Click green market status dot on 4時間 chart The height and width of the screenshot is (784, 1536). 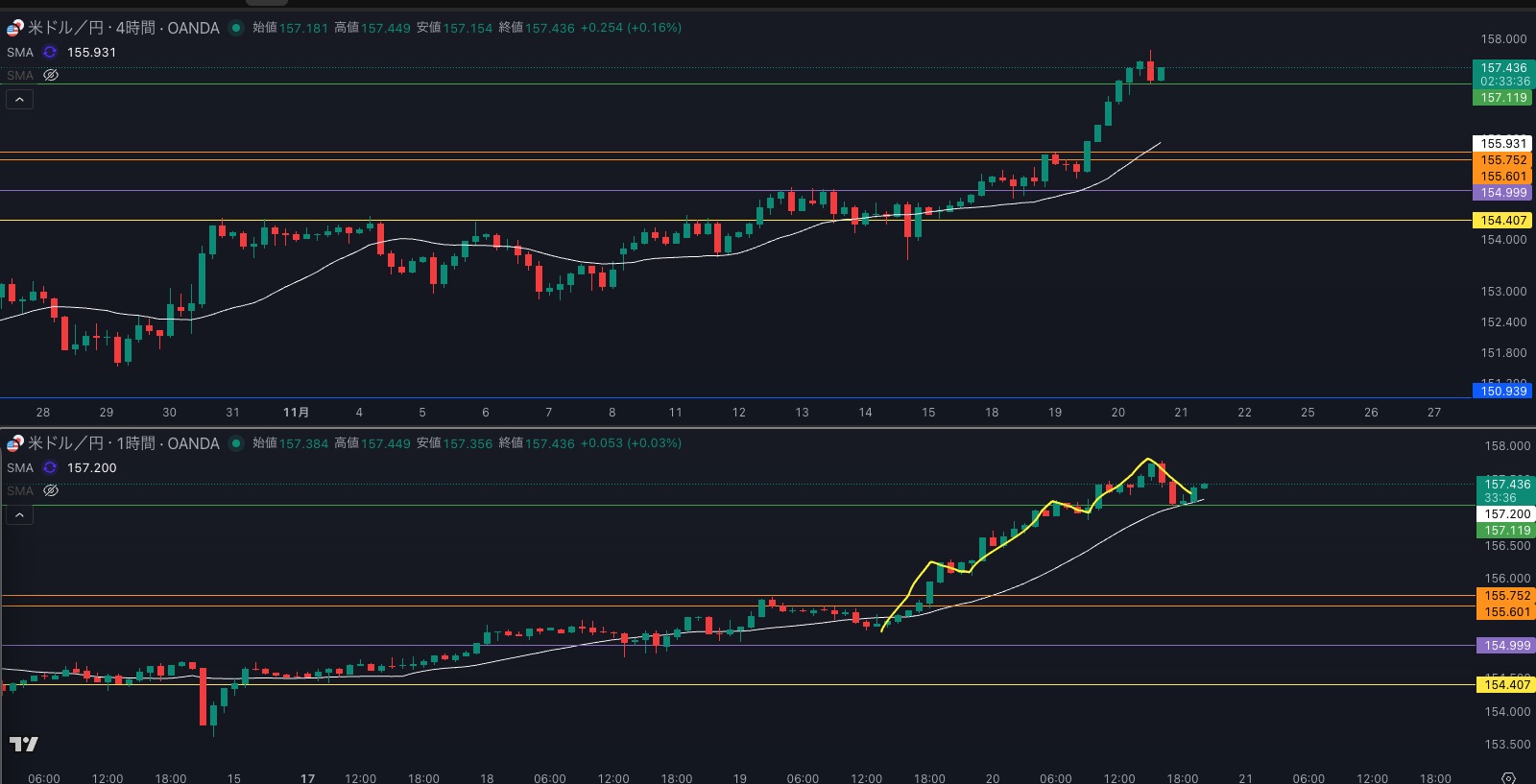[x=235, y=28]
